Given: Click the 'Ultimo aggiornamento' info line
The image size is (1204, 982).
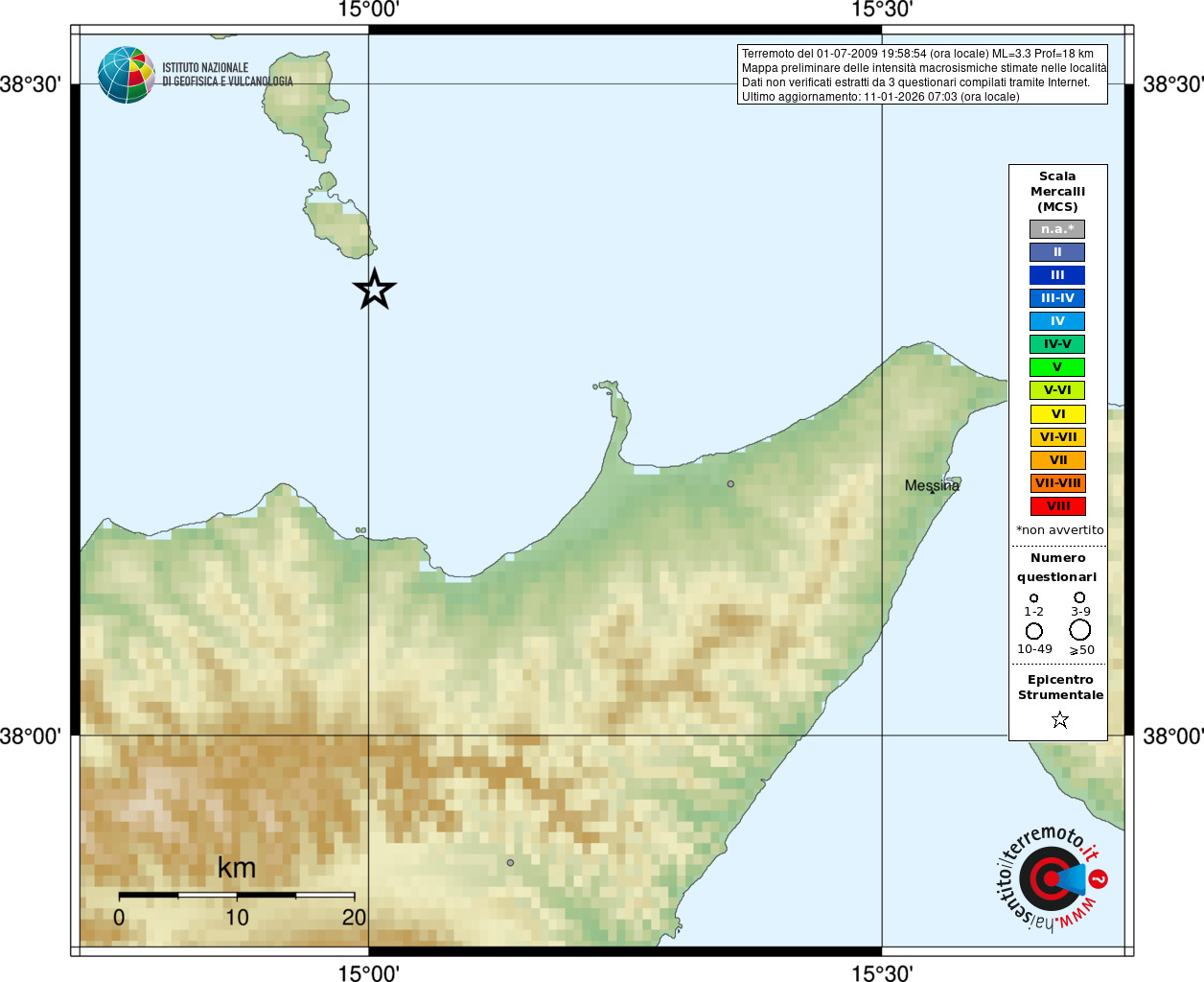Looking at the screenshot, I should [x=880, y=97].
